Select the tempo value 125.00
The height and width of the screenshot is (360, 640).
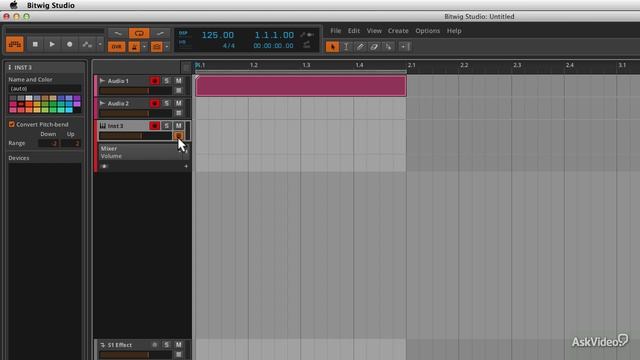(x=218, y=35)
